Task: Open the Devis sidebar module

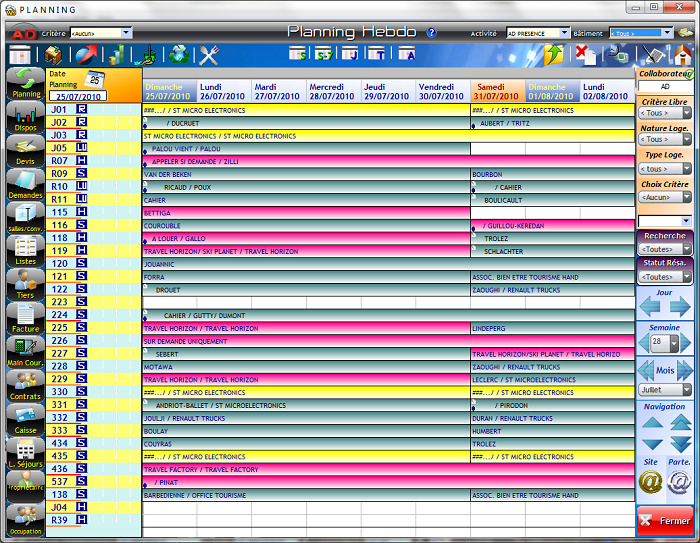Action: (25, 150)
